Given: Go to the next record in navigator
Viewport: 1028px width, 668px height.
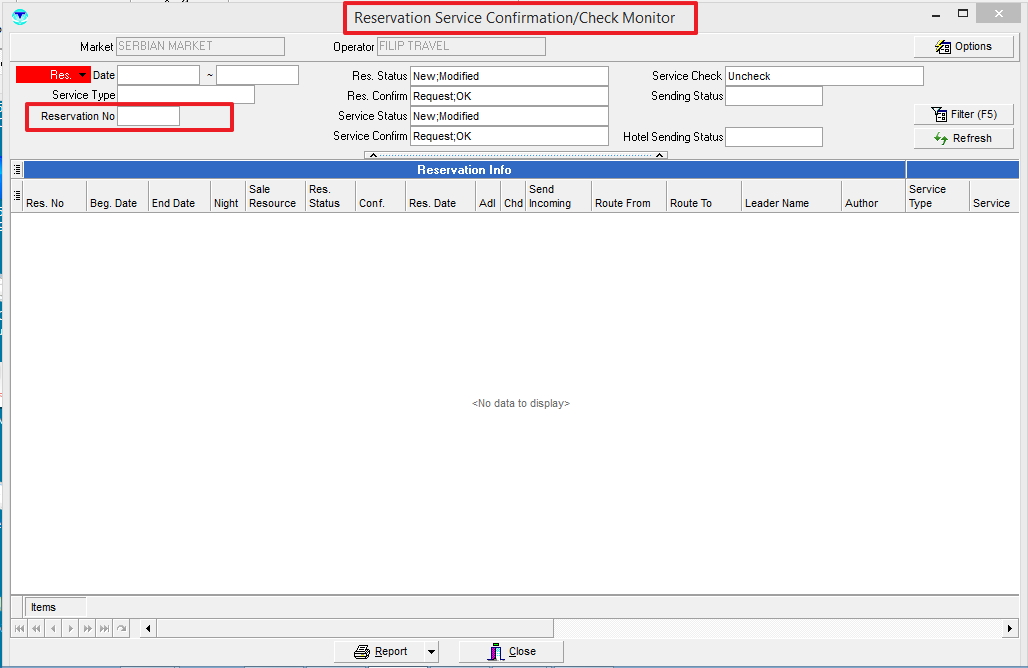Looking at the screenshot, I should click(70, 628).
